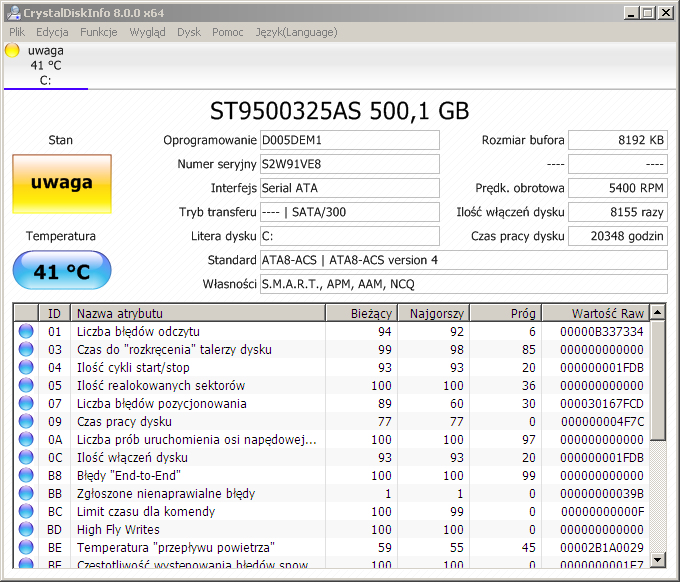Click raw value 00002B1A0029

(602, 547)
